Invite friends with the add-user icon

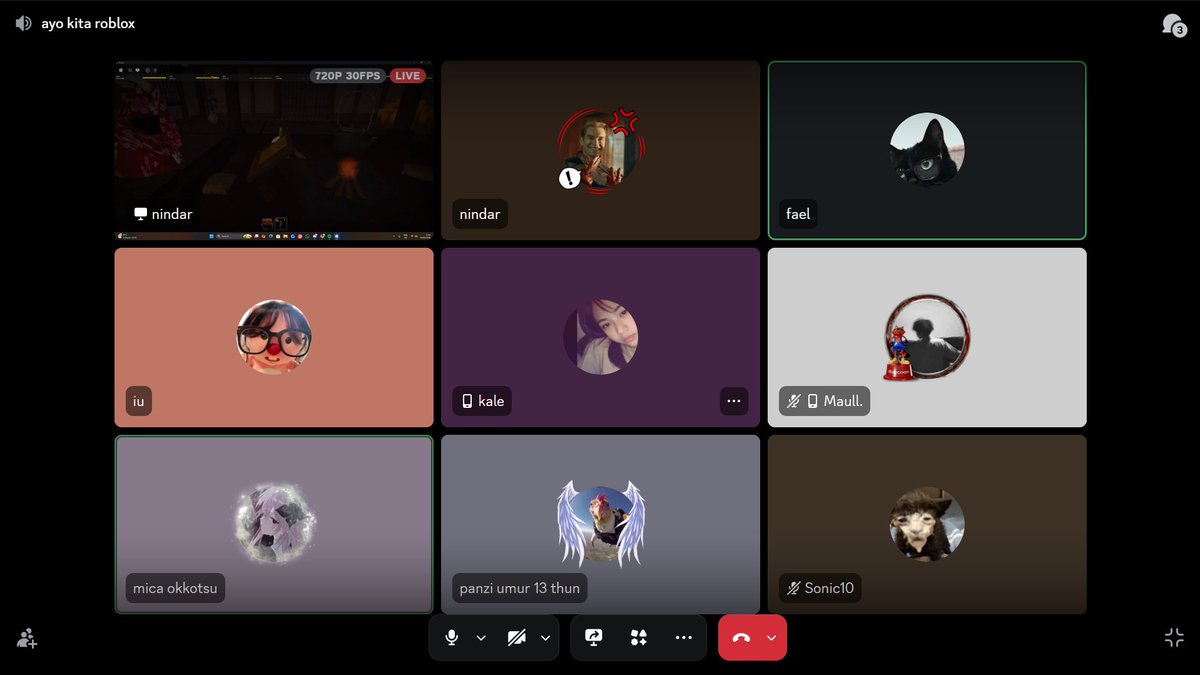tap(27, 638)
